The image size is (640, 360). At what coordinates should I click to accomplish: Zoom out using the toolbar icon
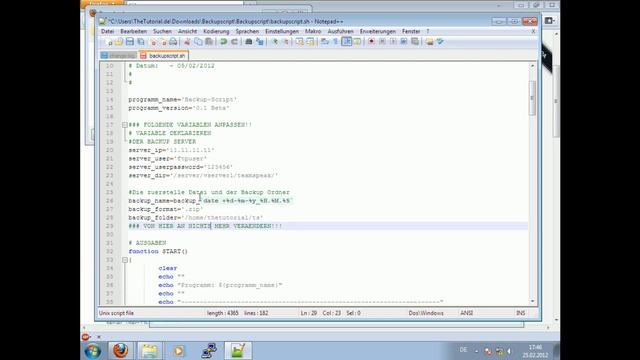tap(285, 42)
